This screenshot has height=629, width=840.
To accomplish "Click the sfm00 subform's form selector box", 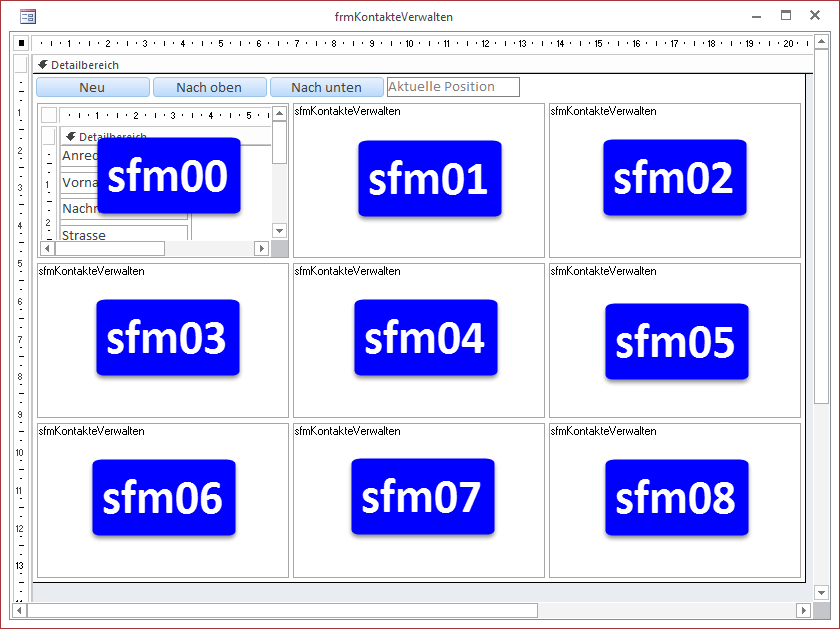I will (x=48, y=115).
